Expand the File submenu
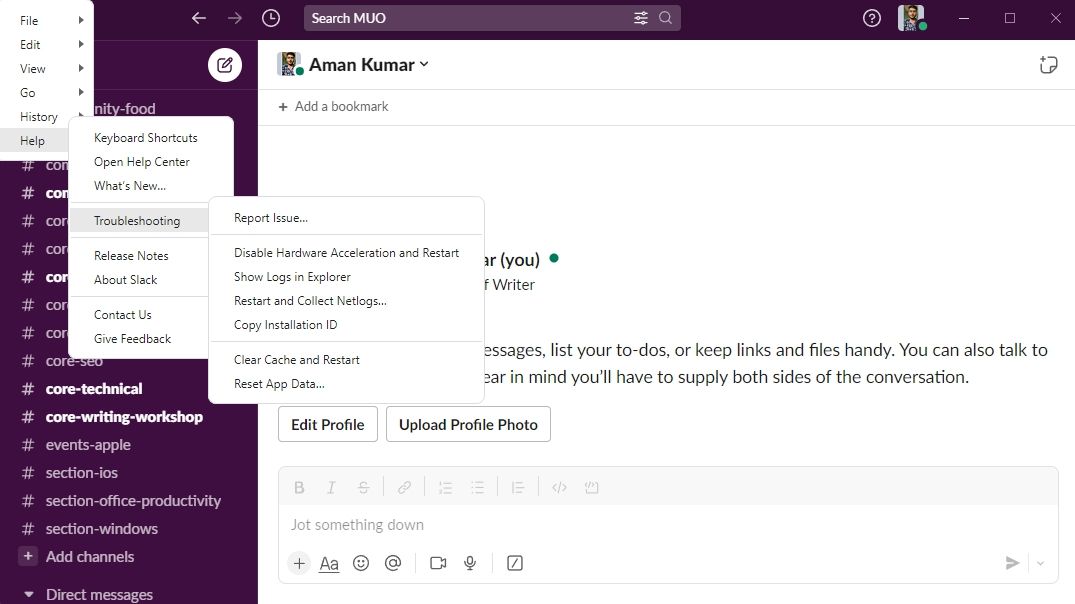1075x604 pixels. (47, 21)
